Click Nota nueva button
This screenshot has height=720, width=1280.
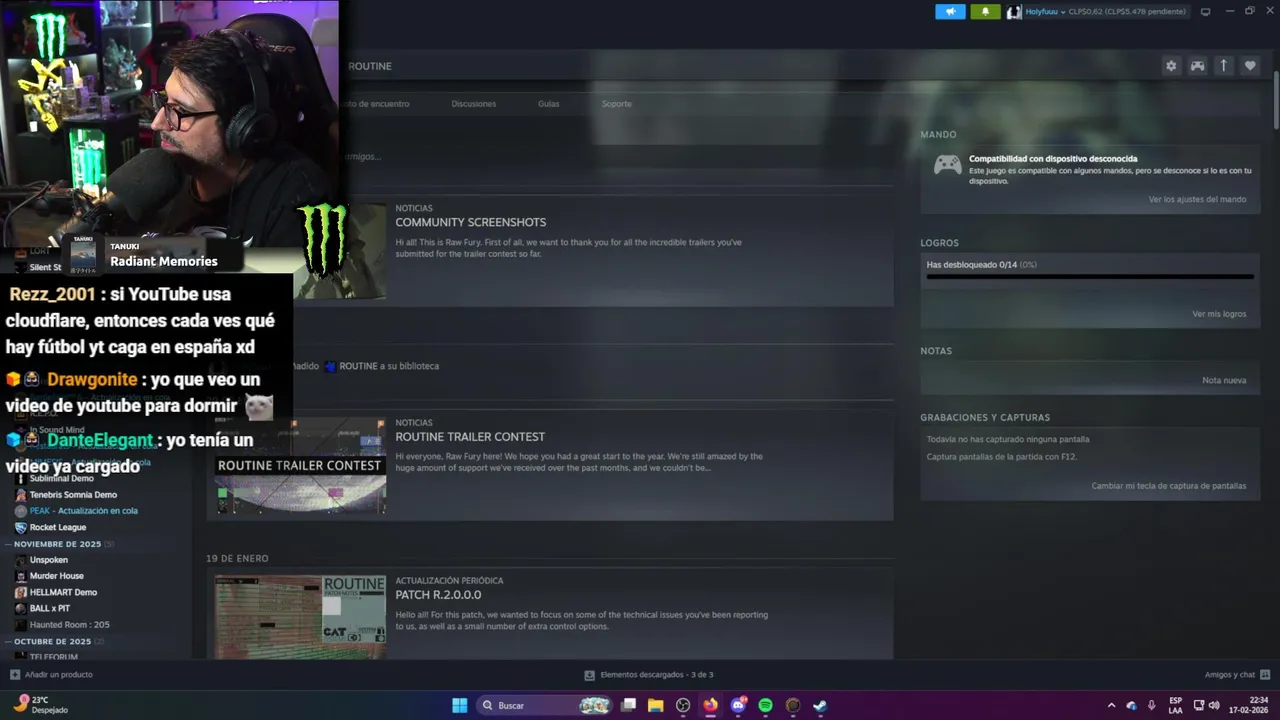coord(1224,381)
